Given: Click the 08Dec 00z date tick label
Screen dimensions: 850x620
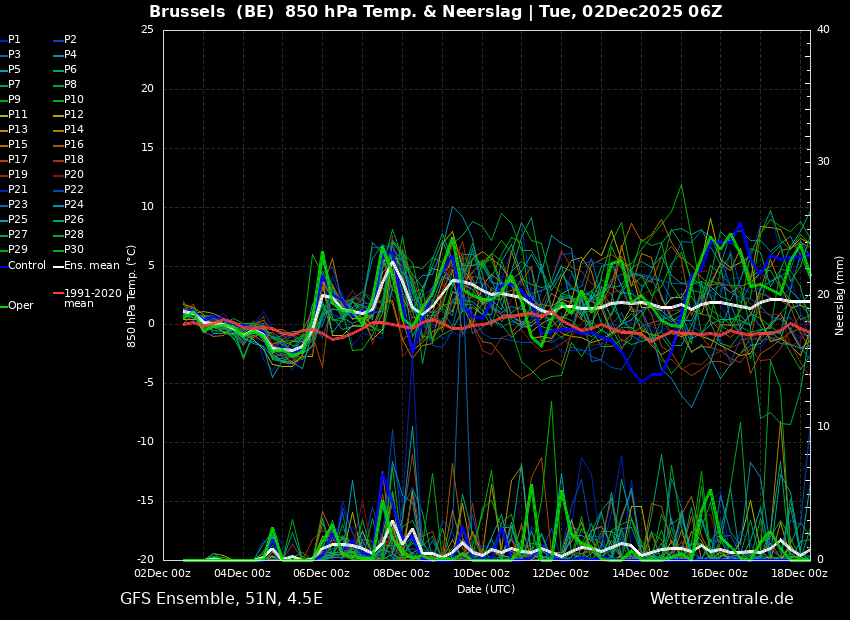Looking at the screenshot, I should pyautogui.click(x=401, y=574).
